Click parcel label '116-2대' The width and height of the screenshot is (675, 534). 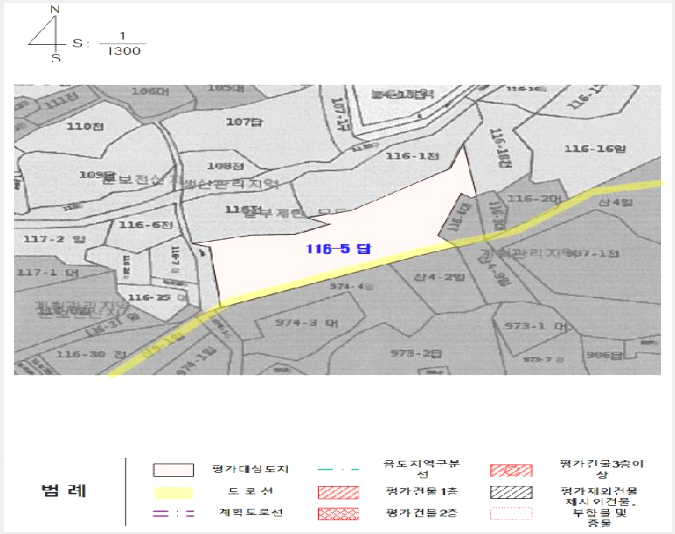click(x=534, y=199)
